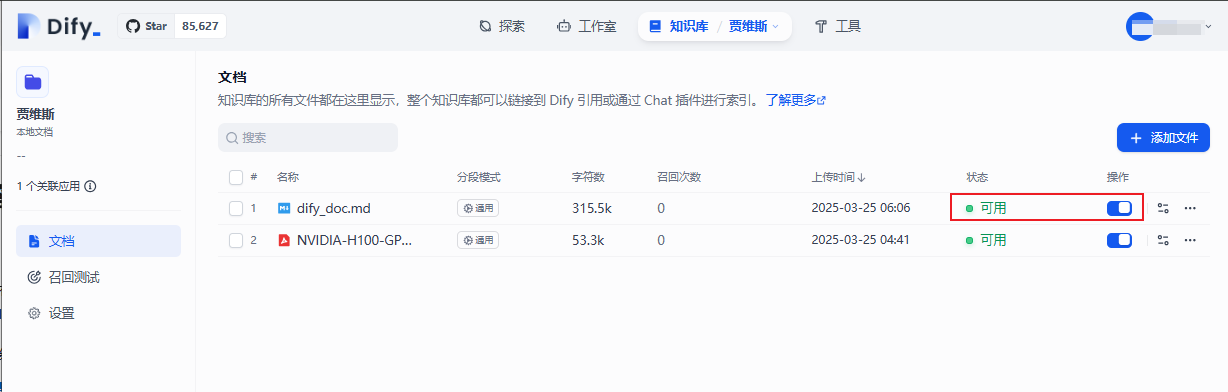The width and height of the screenshot is (1228, 392).
Task: Open the NVIDIA-H100-GP... document
Action: tap(354, 240)
